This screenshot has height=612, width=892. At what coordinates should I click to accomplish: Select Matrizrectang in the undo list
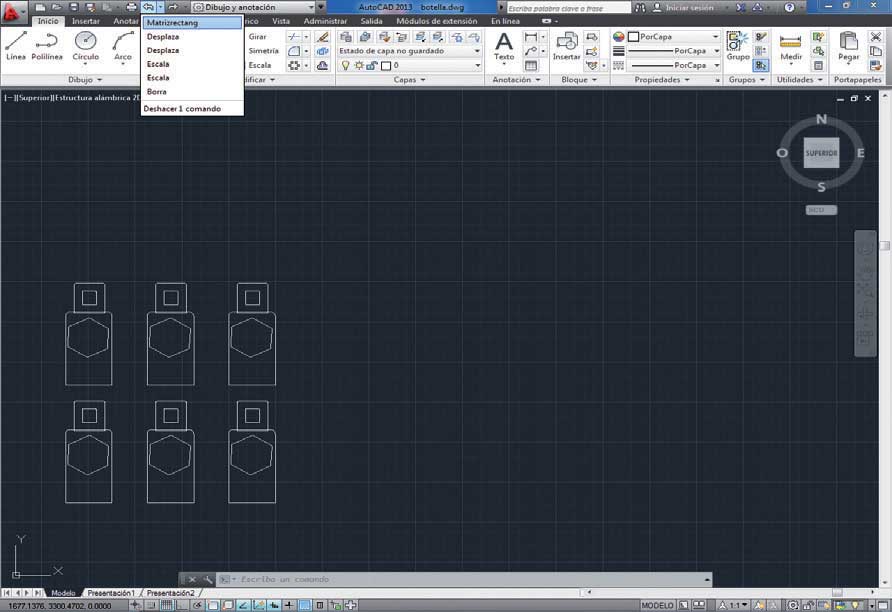point(192,23)
